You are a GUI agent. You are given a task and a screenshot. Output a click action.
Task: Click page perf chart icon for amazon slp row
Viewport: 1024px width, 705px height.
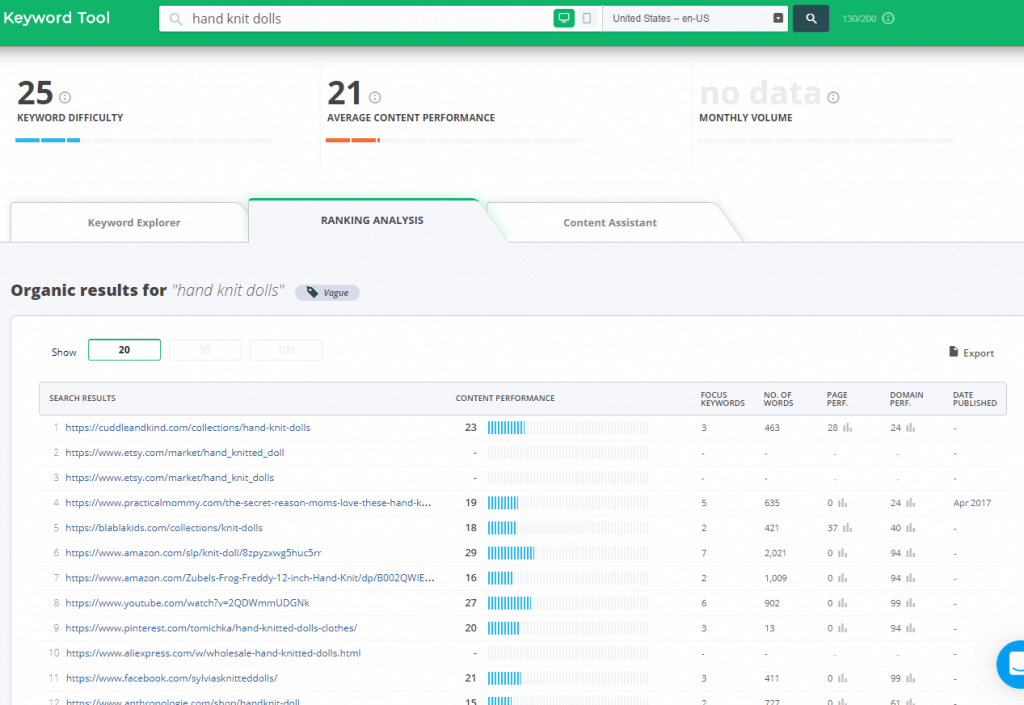pyautogui.click(x=842, y=553)
